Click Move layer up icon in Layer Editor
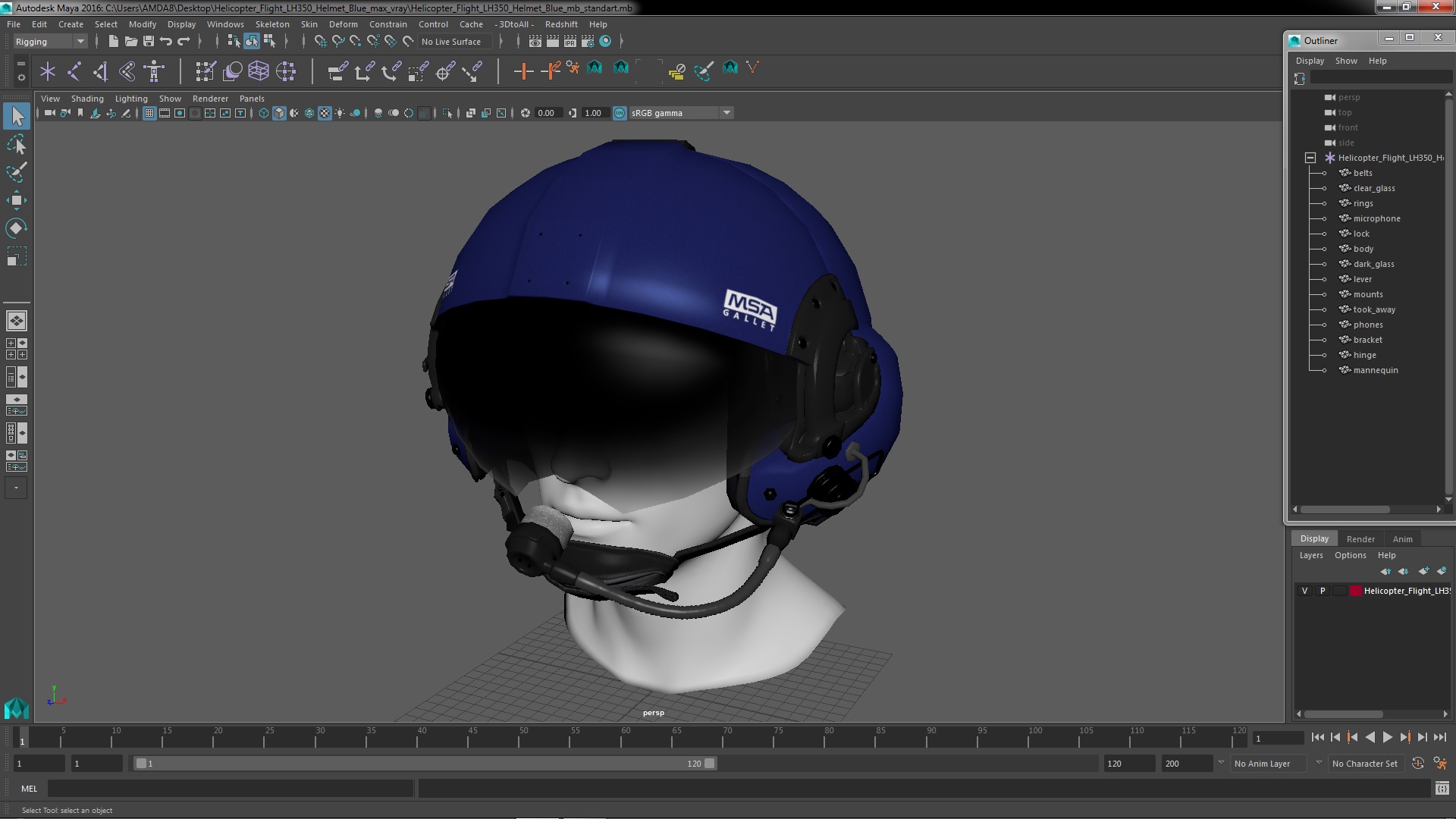1456x819 pixels. click(x=1385, y=571)
